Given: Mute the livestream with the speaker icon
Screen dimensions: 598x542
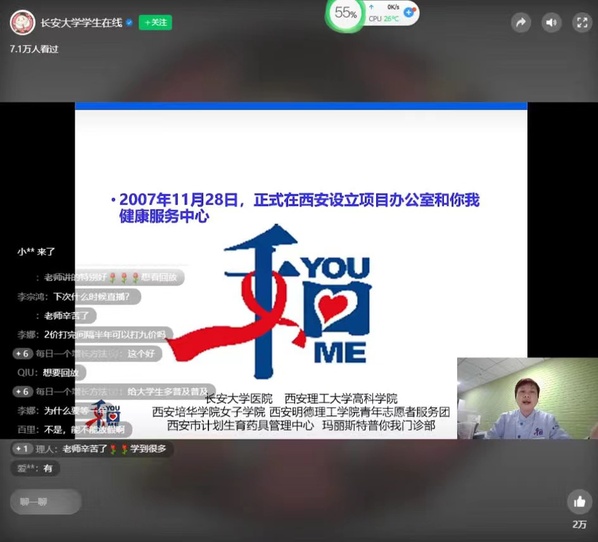Looking at the screenshot, I should pyautogui.click(x=551, y=23).
